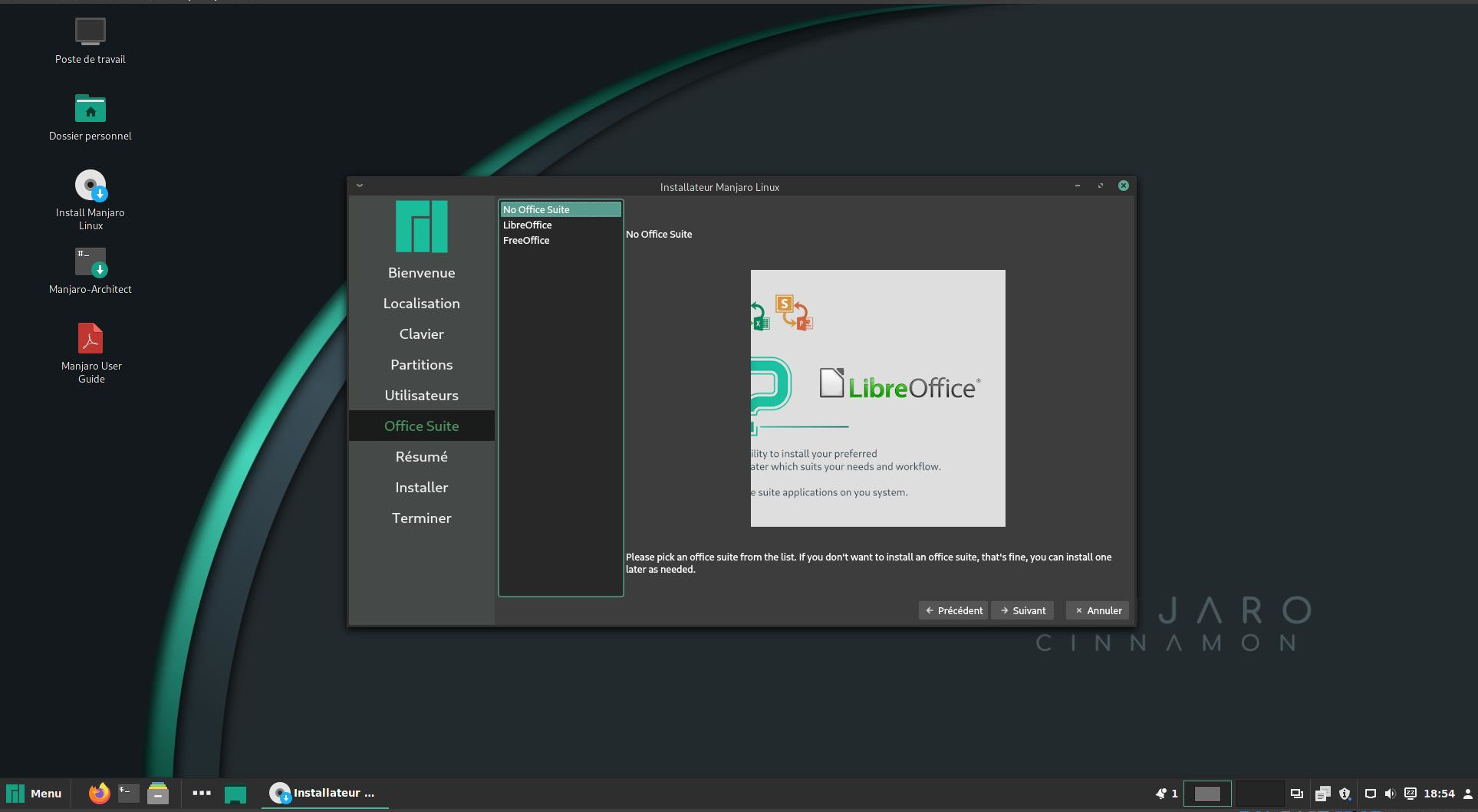Select the Dossier personnel desktop folder

pos(91,117)
